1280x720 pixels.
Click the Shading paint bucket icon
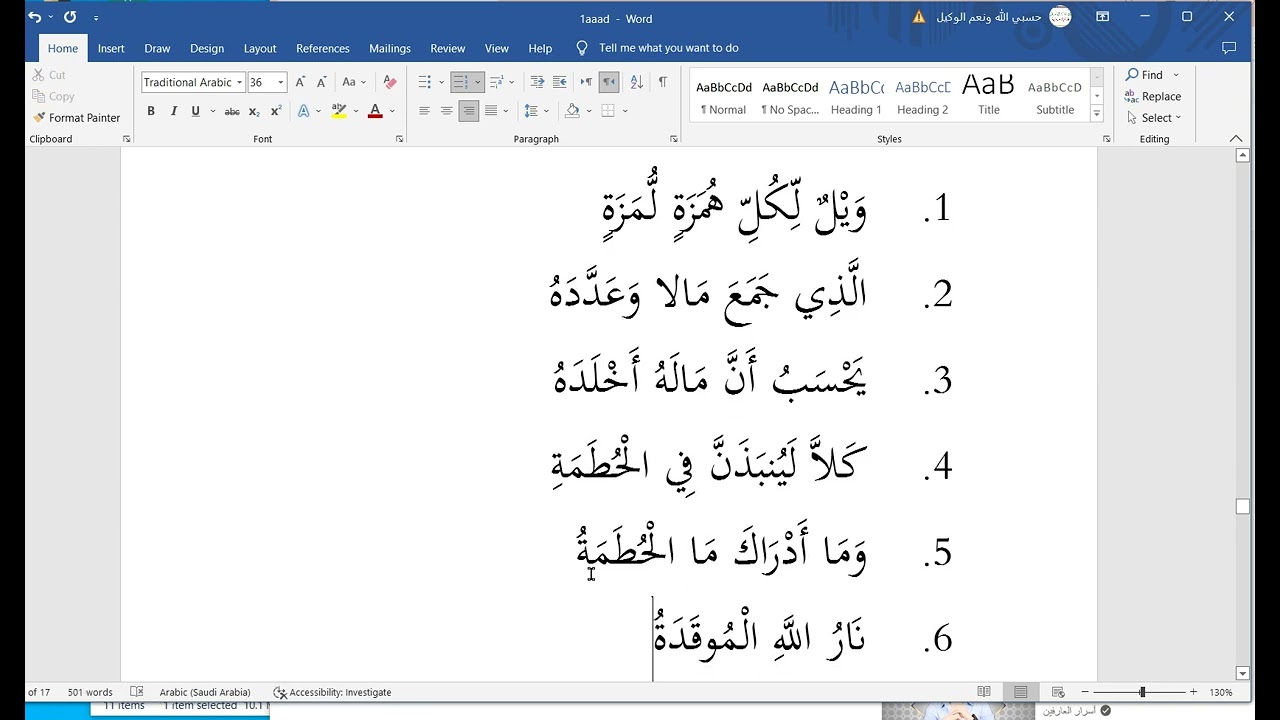572,111
